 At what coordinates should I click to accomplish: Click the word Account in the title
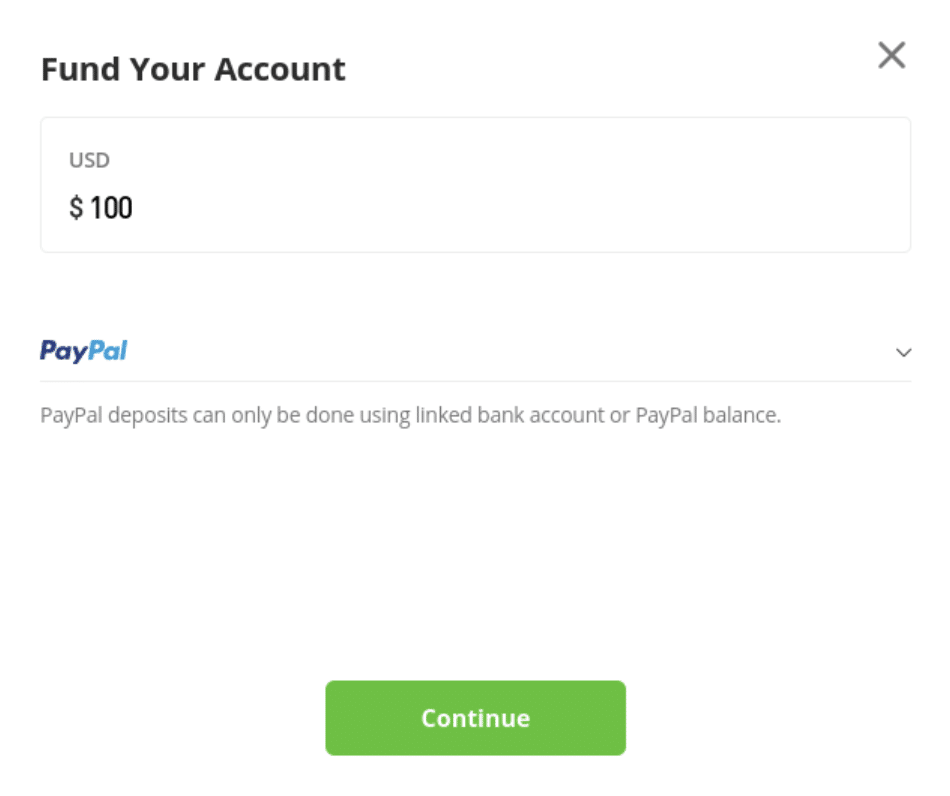(x=280, y=69)
